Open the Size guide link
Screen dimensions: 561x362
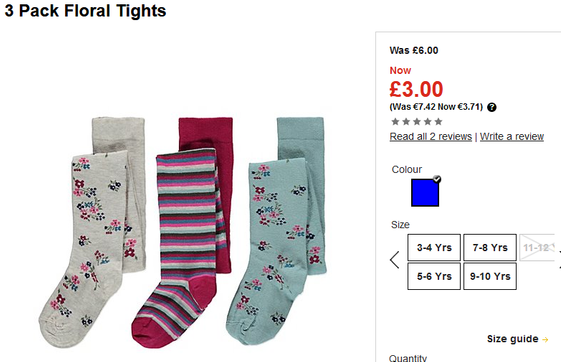point(512,339)
